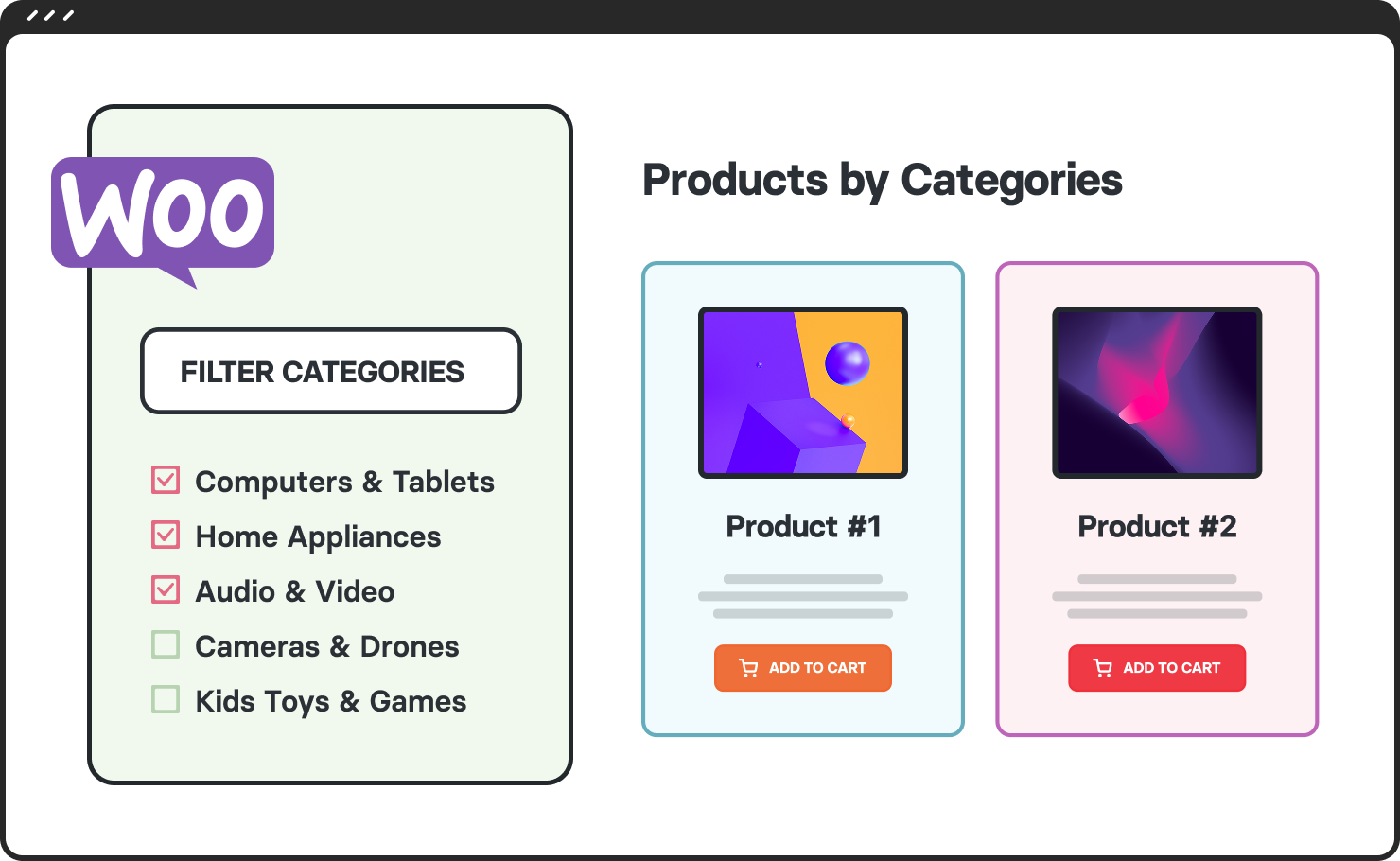Click the Product #2 title
Viewport: 1400px width, 861px height.
click(x=1157, y=526)
